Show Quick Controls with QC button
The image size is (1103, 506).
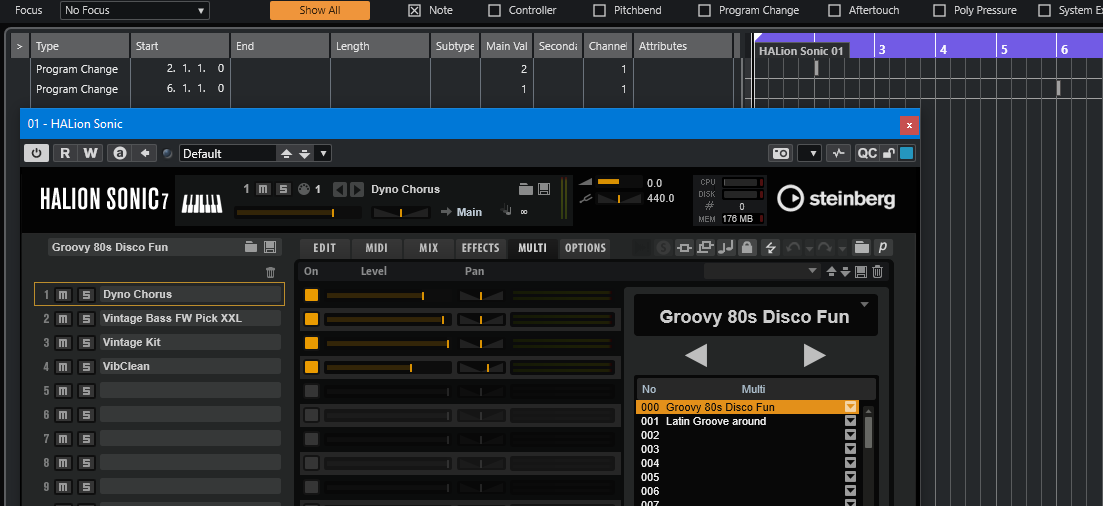click(867, 153)
